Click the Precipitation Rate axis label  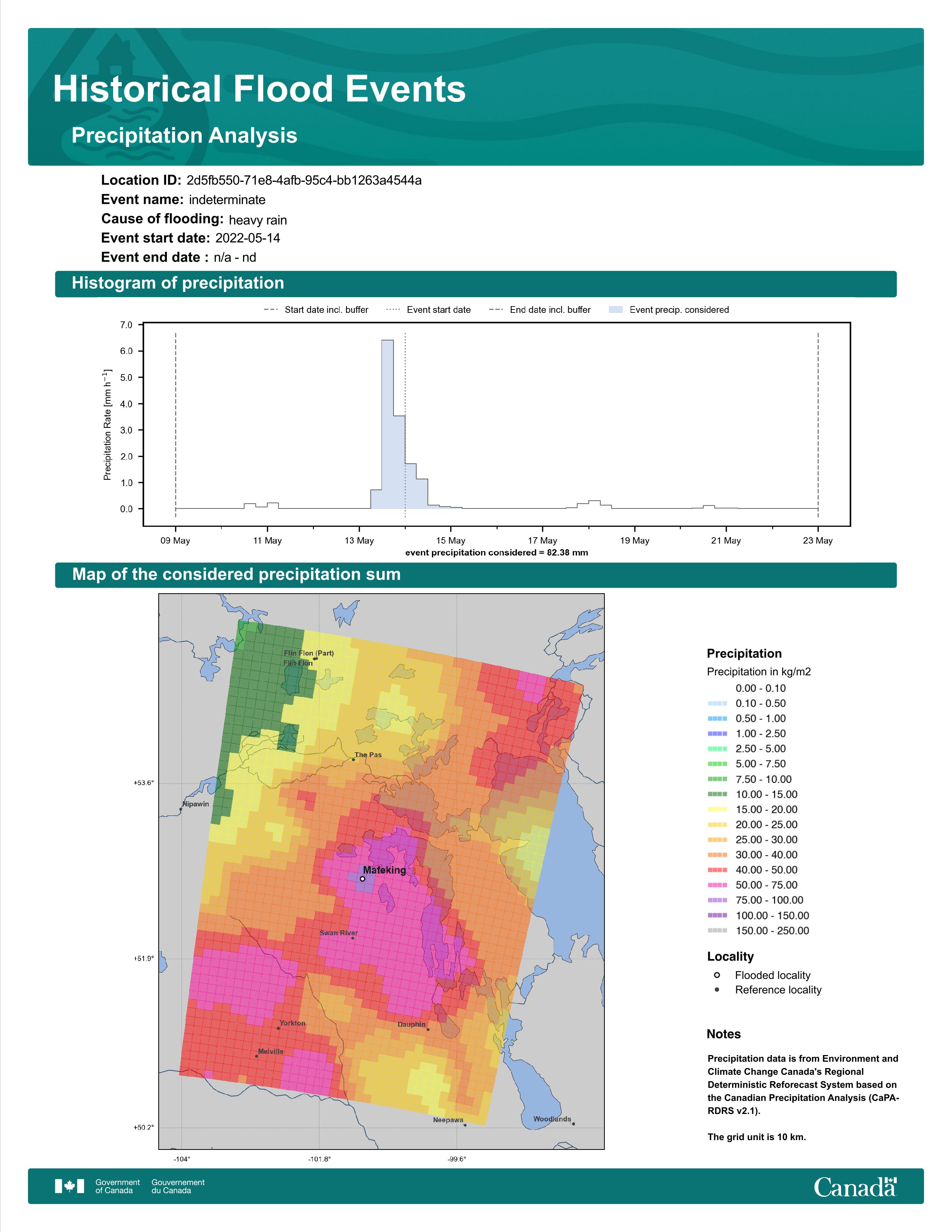tap(107, 425)
